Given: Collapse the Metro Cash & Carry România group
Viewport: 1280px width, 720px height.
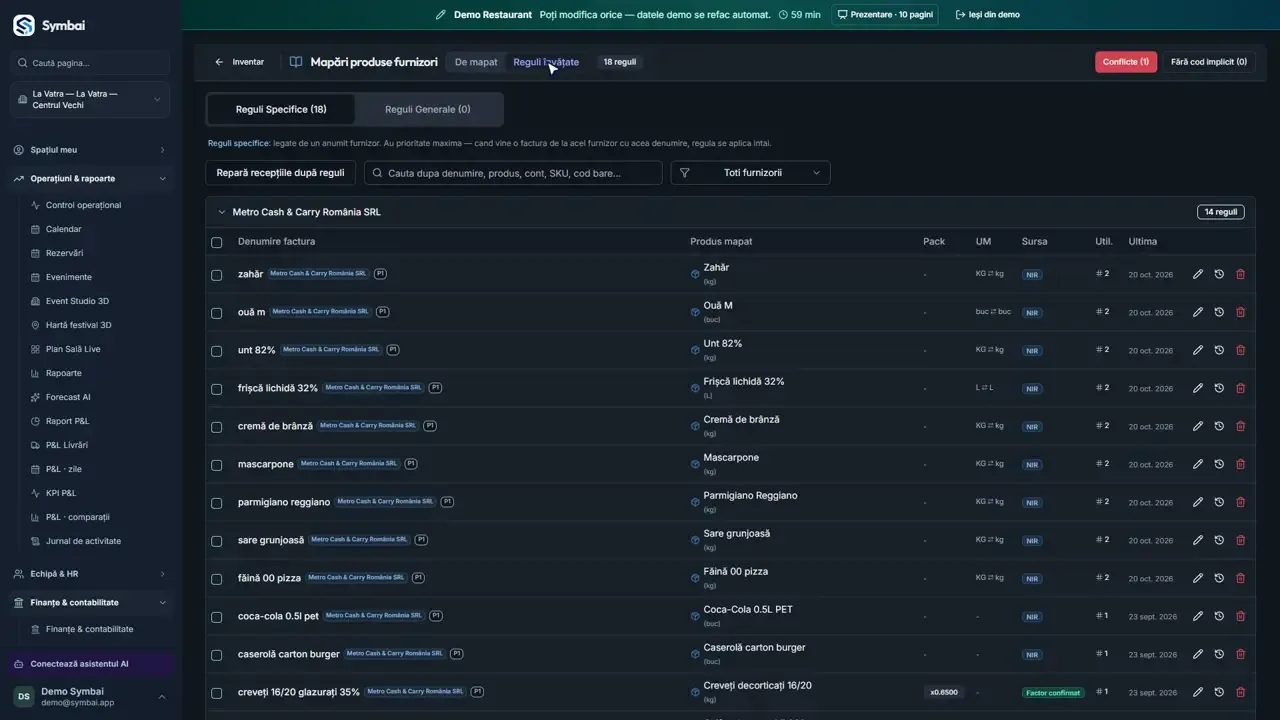Looking at the screenshot, I should (x=222, y=212).
